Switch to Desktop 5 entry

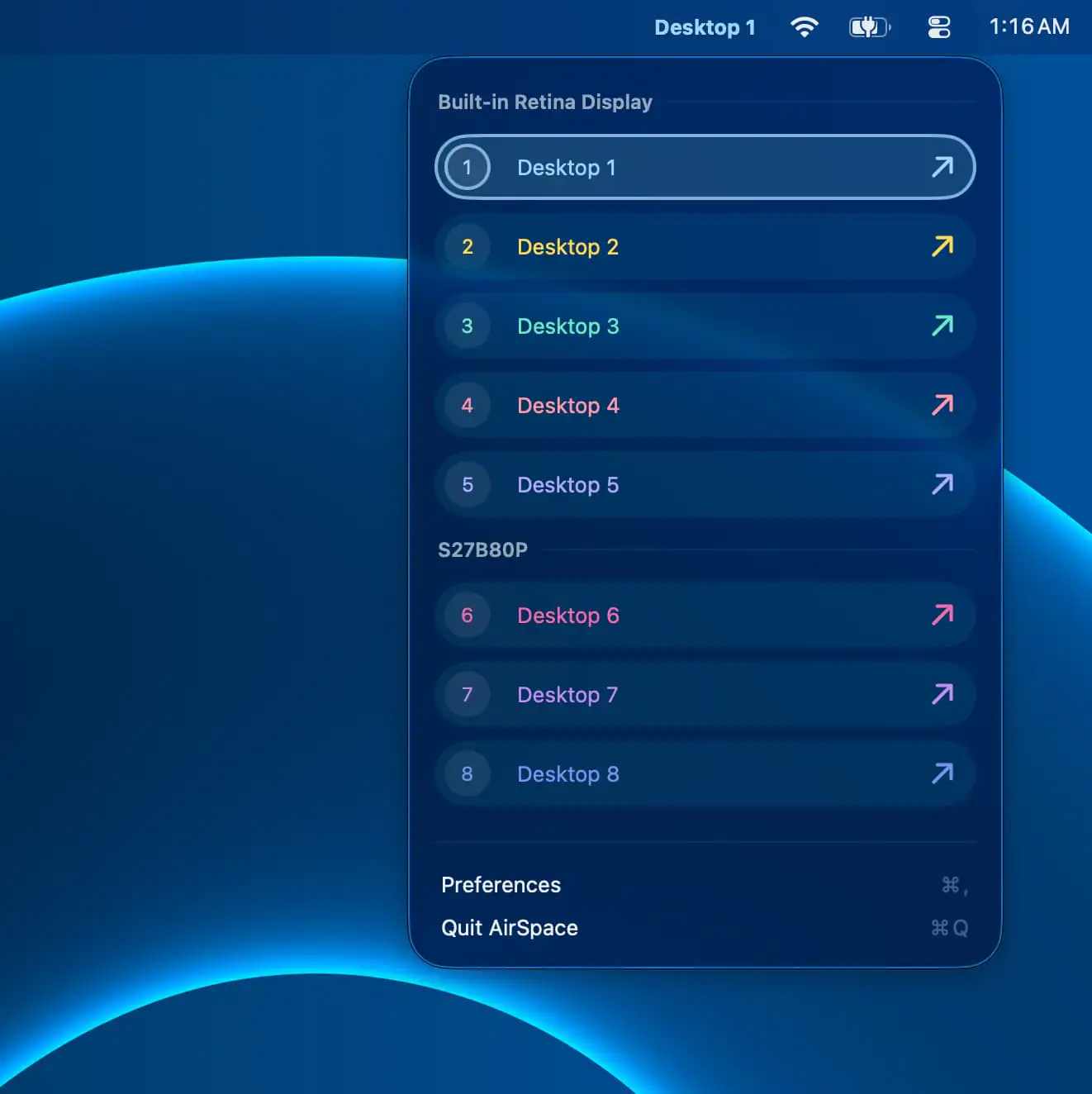[x=705, y=484]
